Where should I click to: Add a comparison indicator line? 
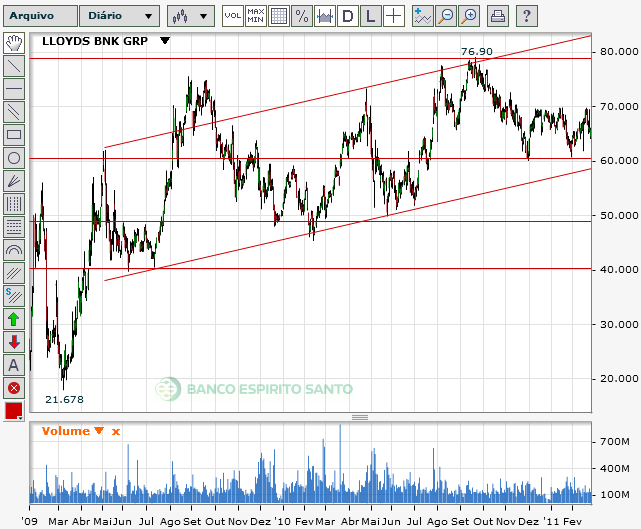click(x=423, y=16)
